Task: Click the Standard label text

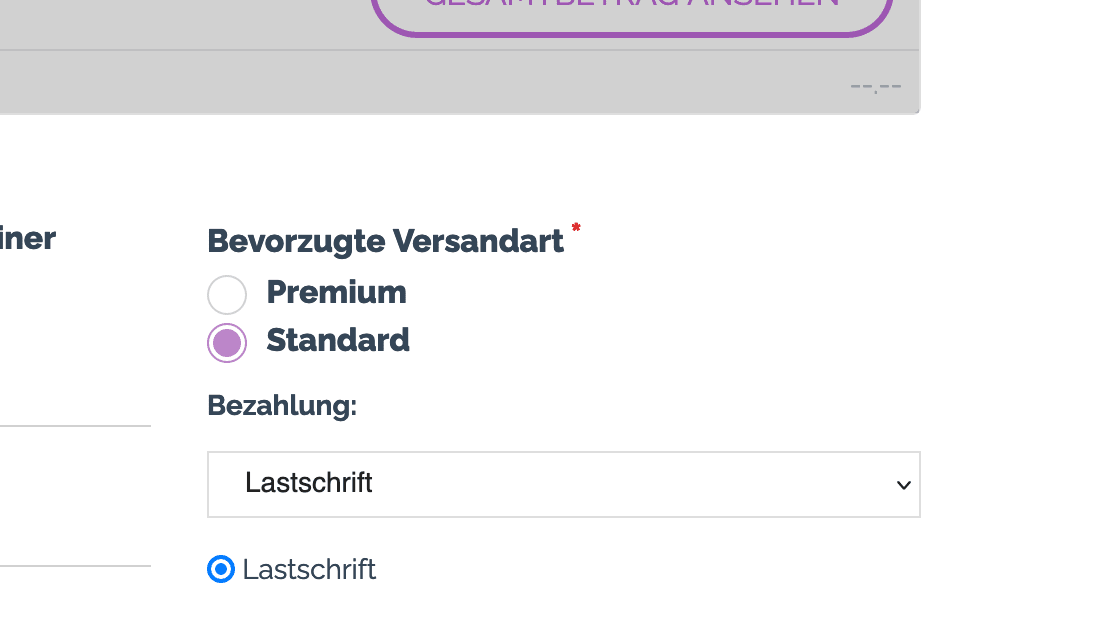Action: click(x=338, y=340)
